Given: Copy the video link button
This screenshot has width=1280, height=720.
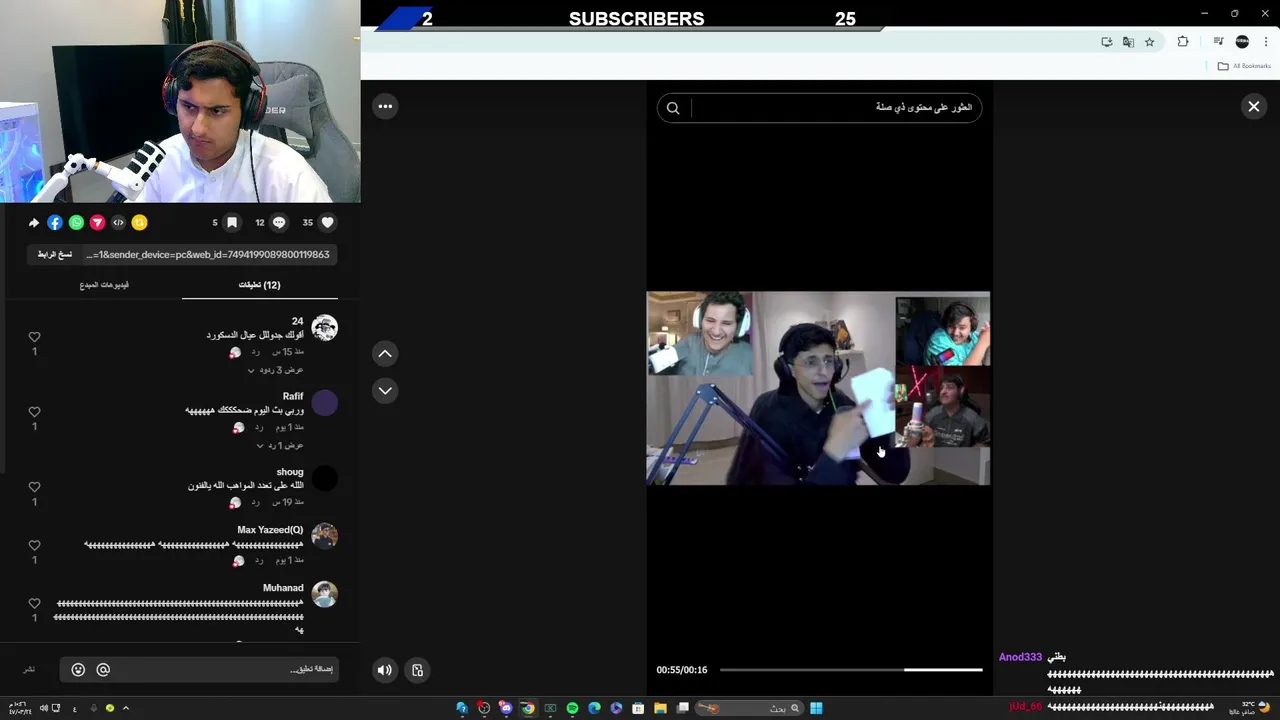Looking at the screenshot, I should click(55, 255).
